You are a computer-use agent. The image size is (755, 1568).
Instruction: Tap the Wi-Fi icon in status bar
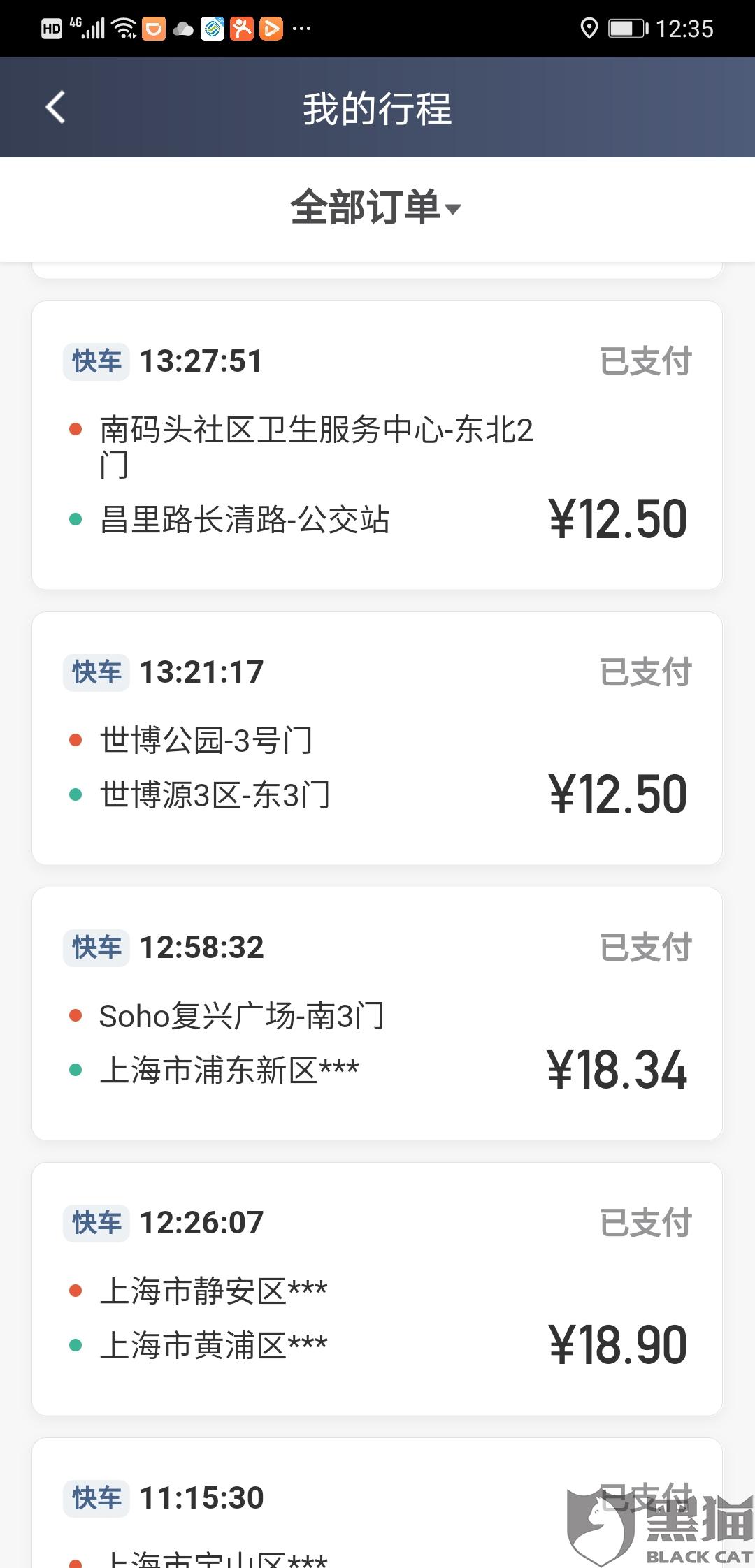coord(124,29)
